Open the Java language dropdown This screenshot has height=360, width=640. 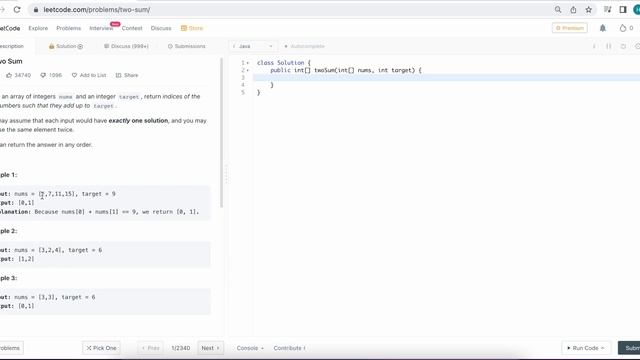tap(253, 46)
